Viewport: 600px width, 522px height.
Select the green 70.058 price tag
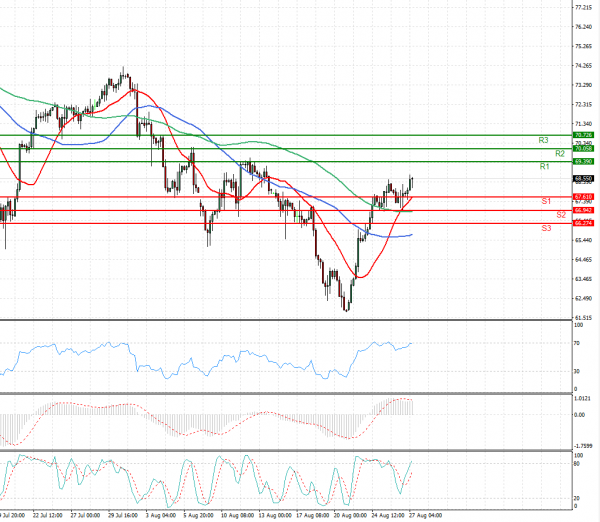pos(584,148)
